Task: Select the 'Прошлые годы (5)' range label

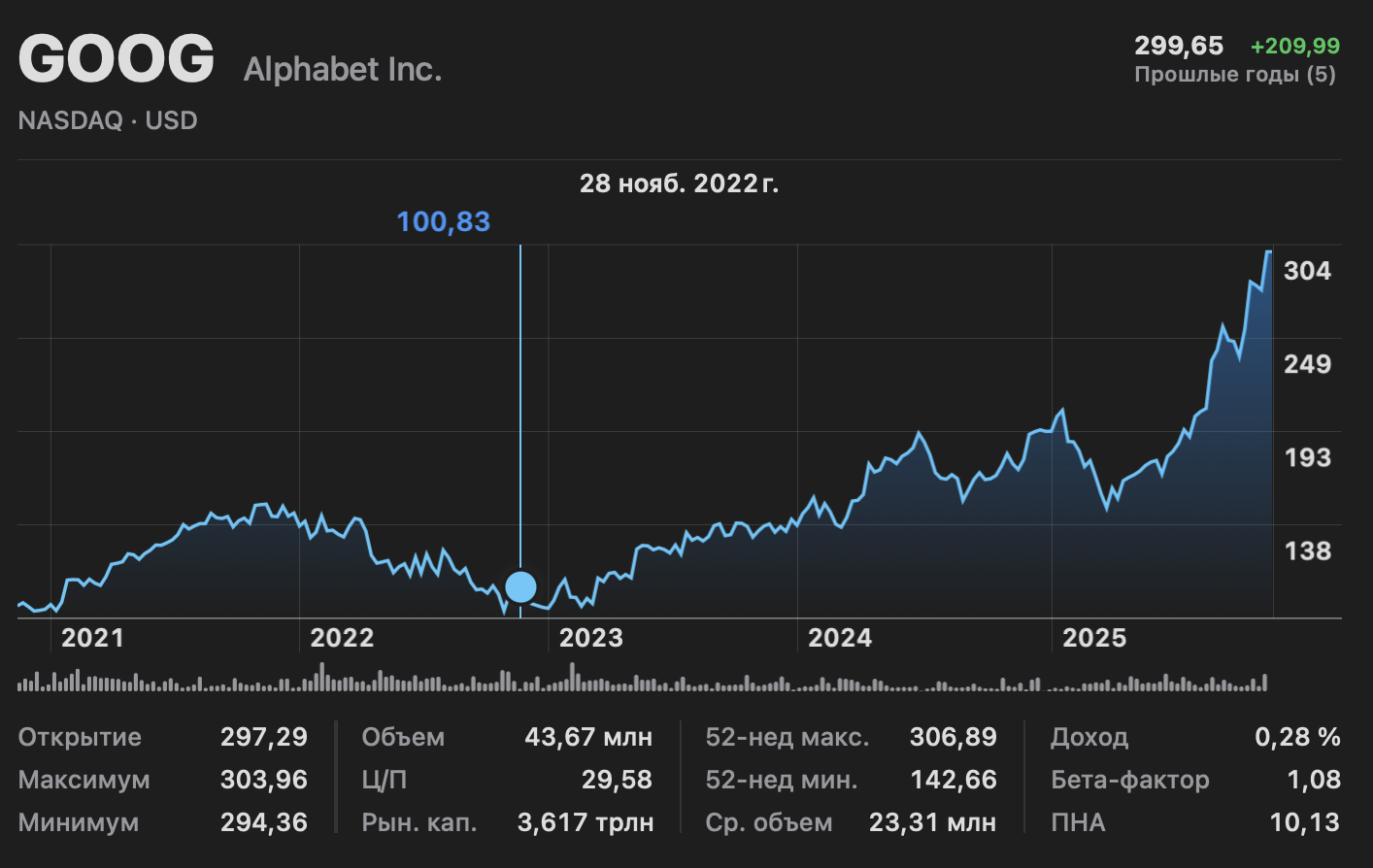Action: [1235, 75]
